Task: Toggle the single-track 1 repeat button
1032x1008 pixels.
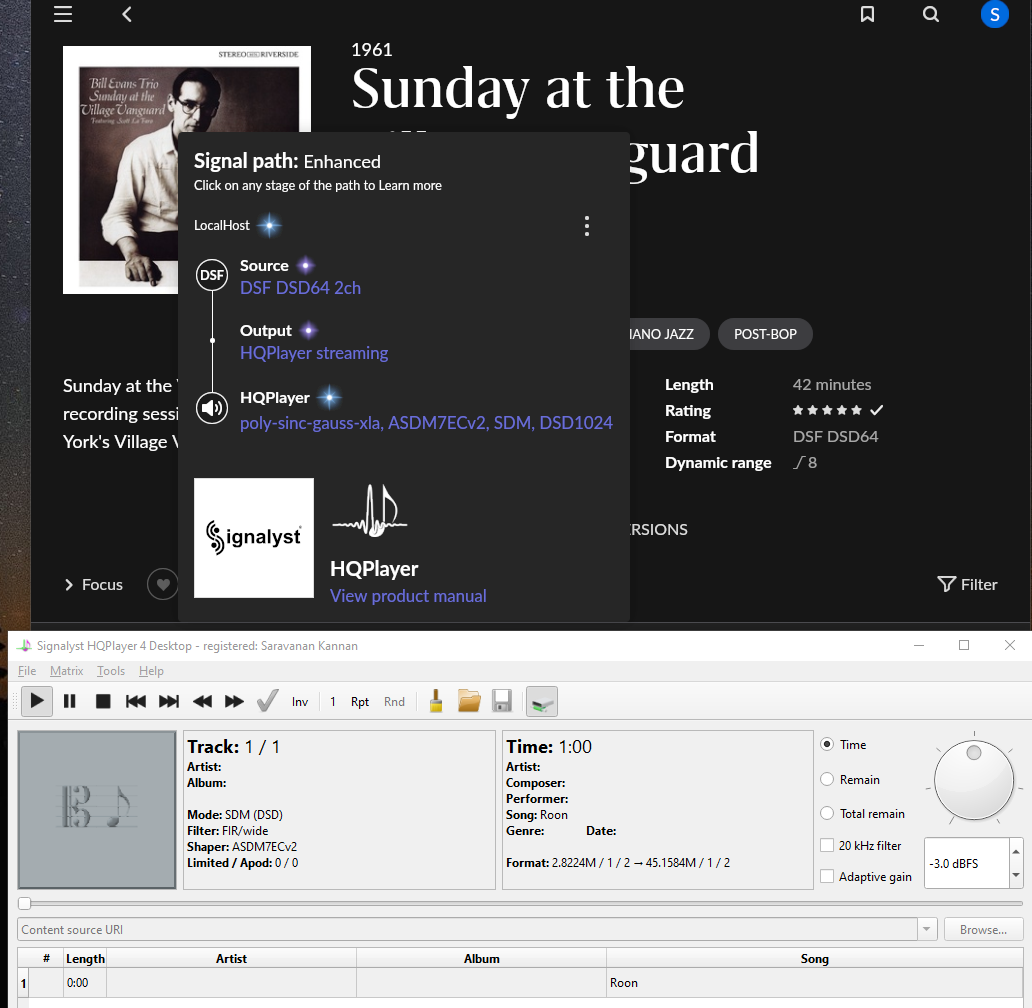Action: pos(333,702)
